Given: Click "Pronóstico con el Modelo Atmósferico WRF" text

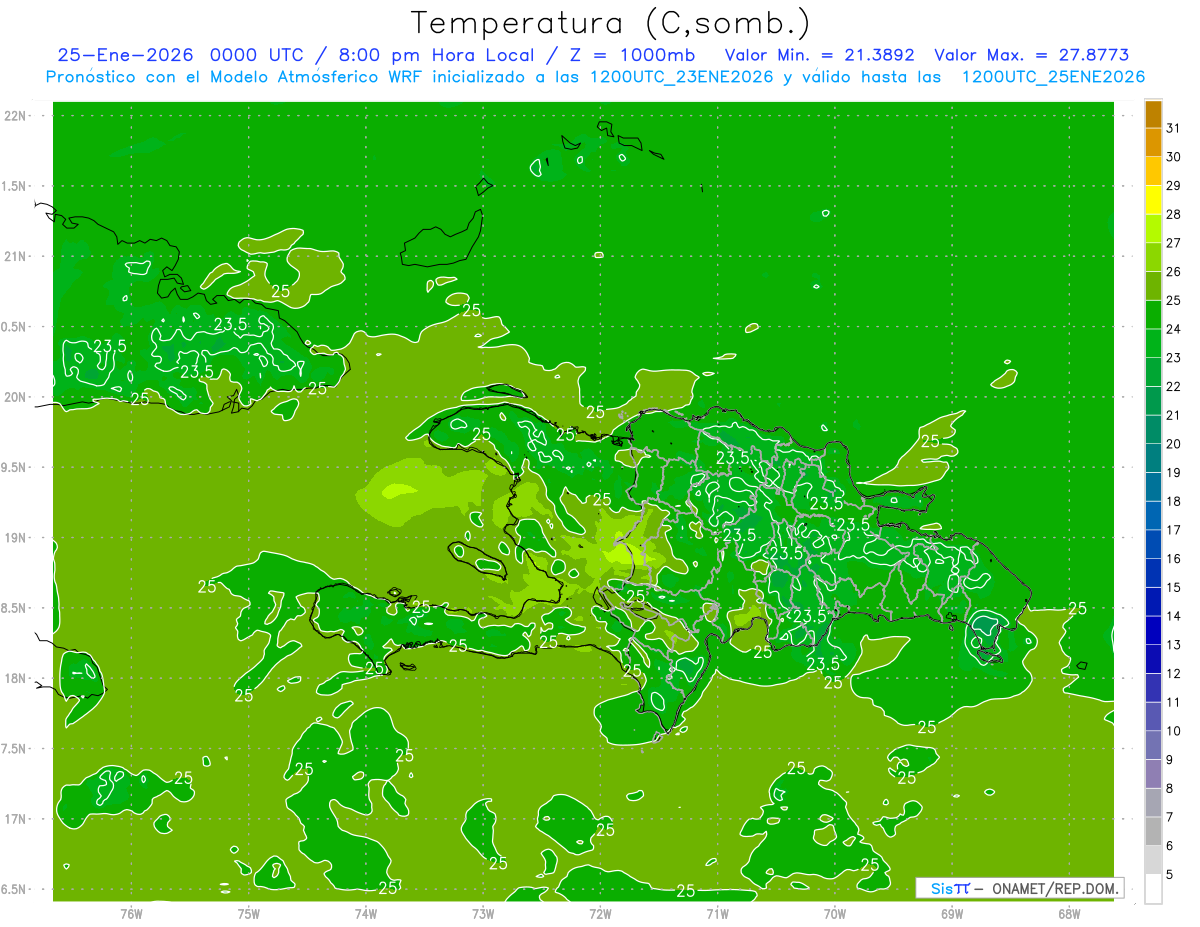Looking at the screenshot, I should tap(234, 77).
